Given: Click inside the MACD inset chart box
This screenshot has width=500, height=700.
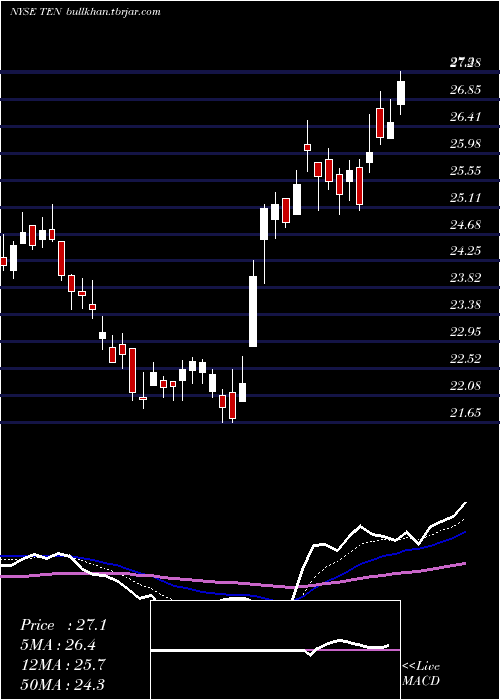Looking at the screenshot, I should (x=275, y=650).
